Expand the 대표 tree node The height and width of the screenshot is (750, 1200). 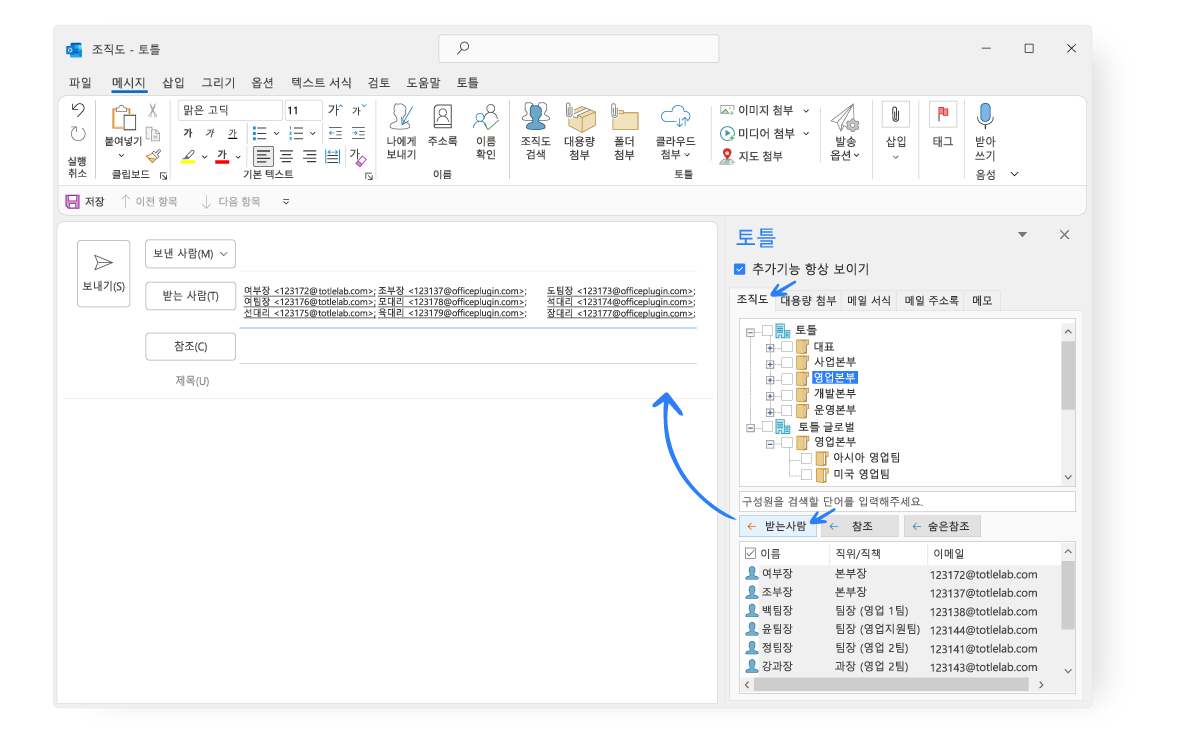(x=770, y=347)
